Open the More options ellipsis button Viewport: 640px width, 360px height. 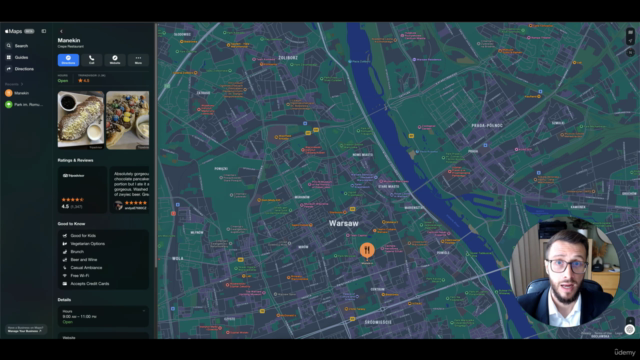coord(138,60)
